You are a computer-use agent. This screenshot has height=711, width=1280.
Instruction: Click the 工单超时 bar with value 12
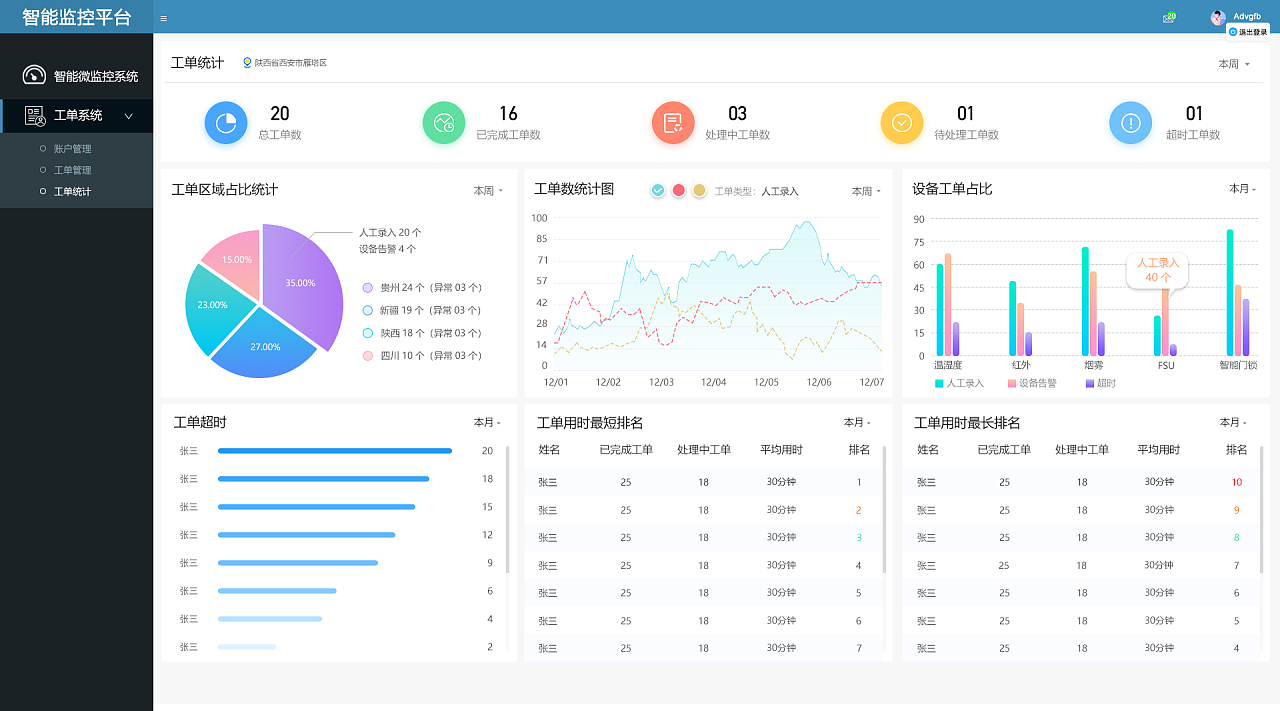point(306,535)
